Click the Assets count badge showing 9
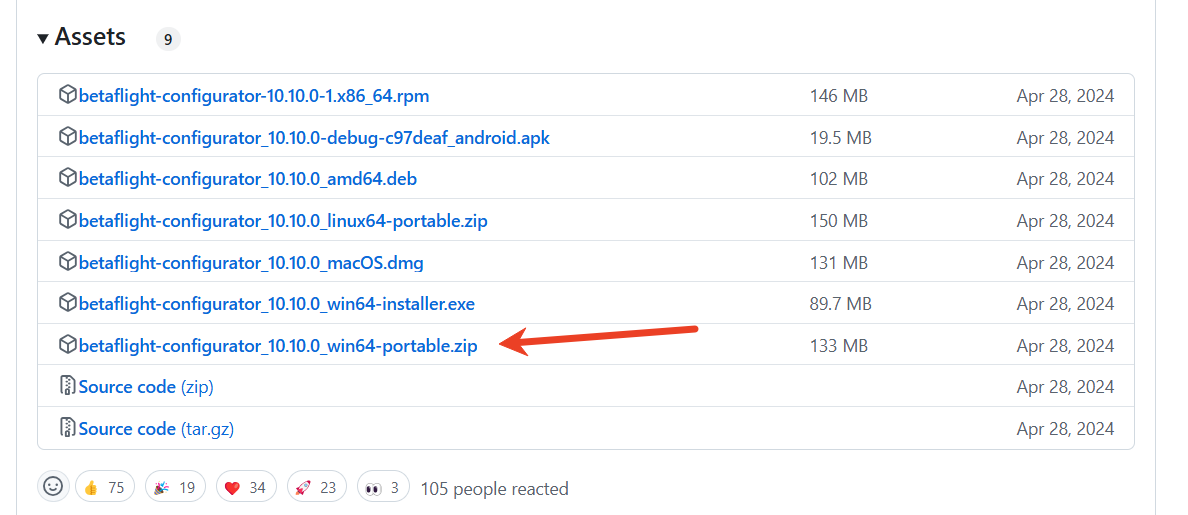Image resolution: width=1188 pixels, height=515 pixels. coord(168,40)
